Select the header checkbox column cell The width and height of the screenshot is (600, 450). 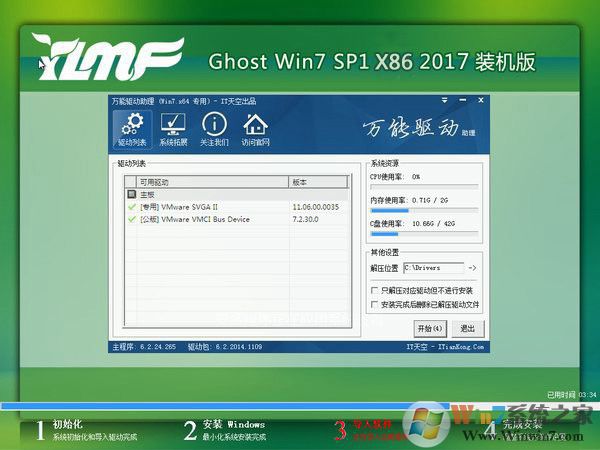(x=130, y=182)
